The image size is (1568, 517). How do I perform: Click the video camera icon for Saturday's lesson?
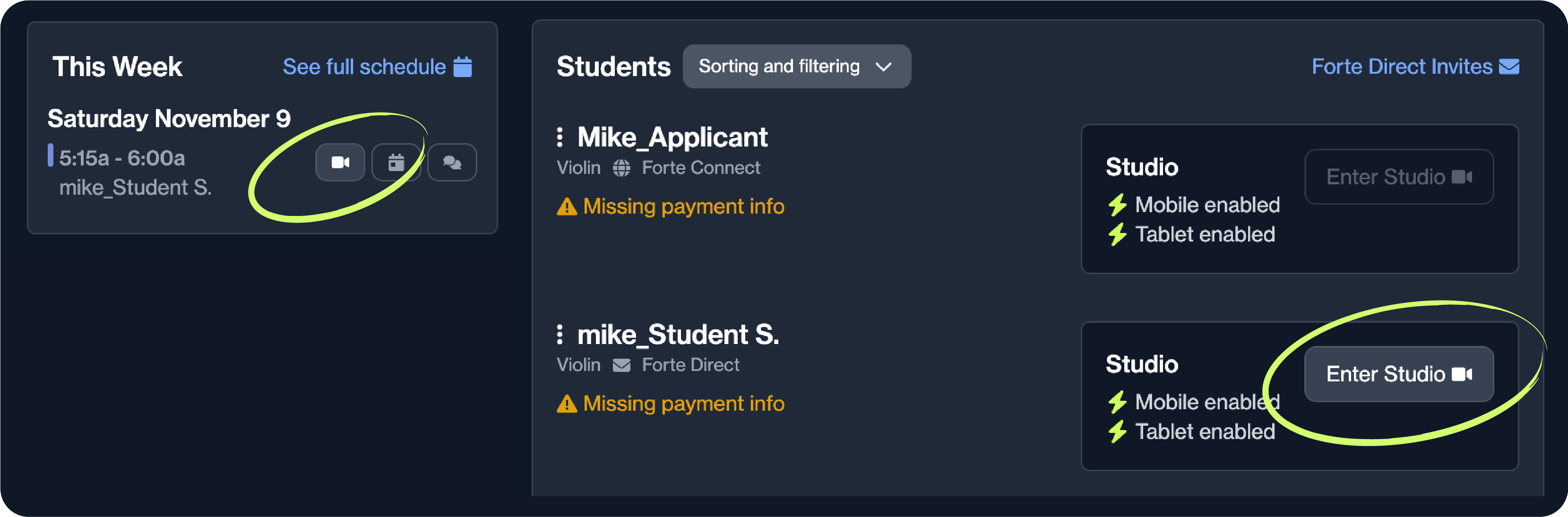[340, 163]
